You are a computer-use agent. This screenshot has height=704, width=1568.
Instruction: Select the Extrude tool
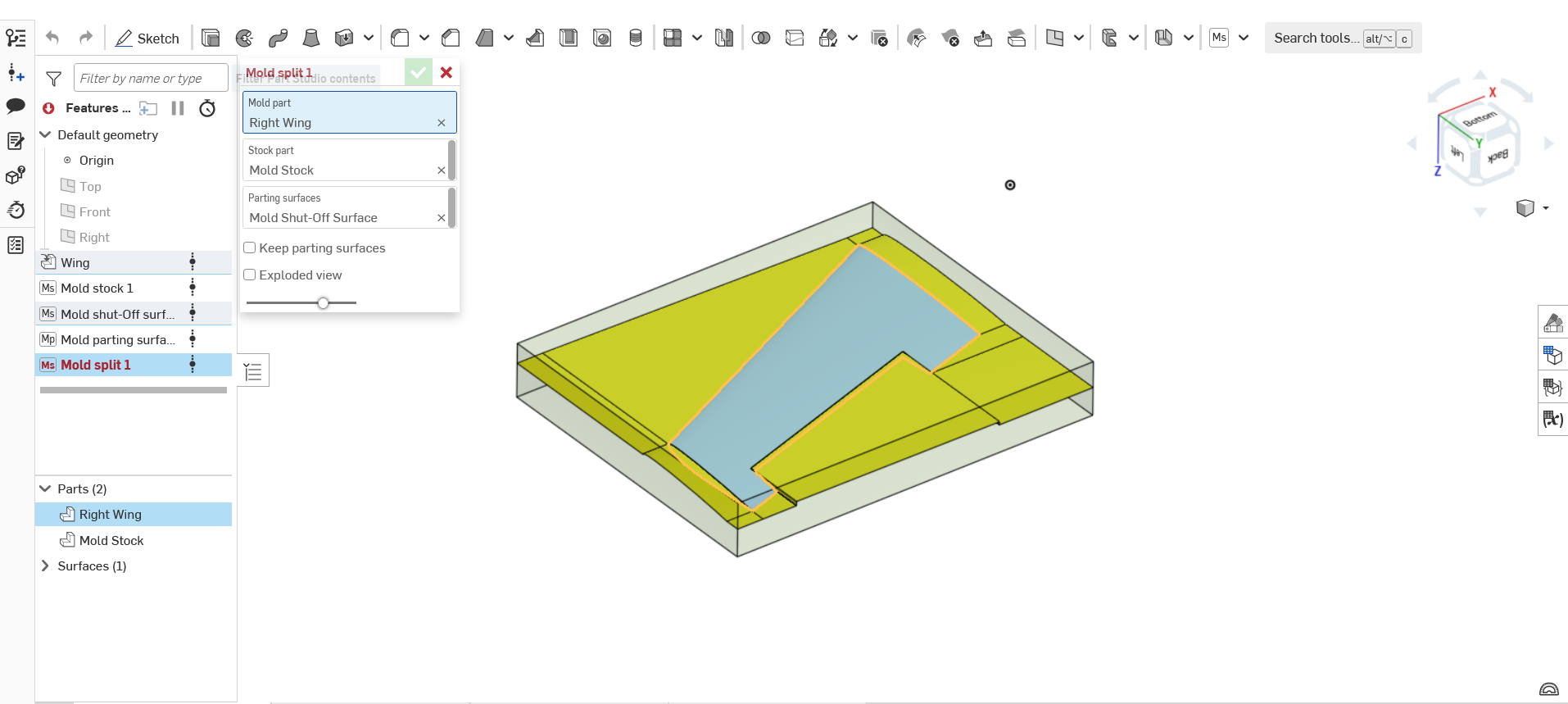211,38
